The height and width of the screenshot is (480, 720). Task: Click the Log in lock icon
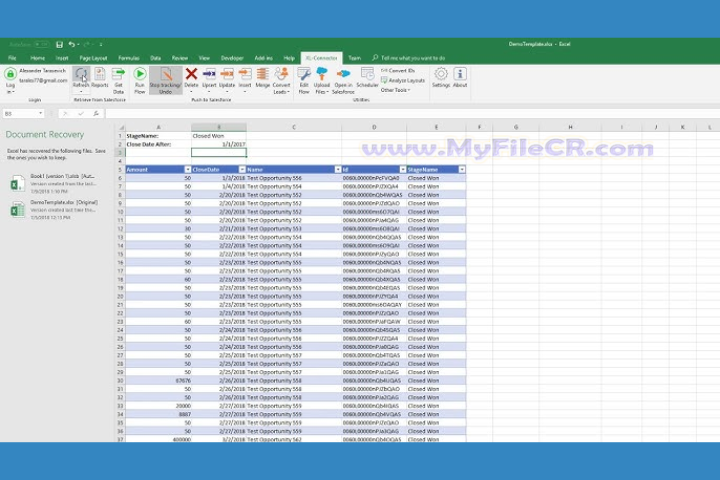(x=10, y=73)
